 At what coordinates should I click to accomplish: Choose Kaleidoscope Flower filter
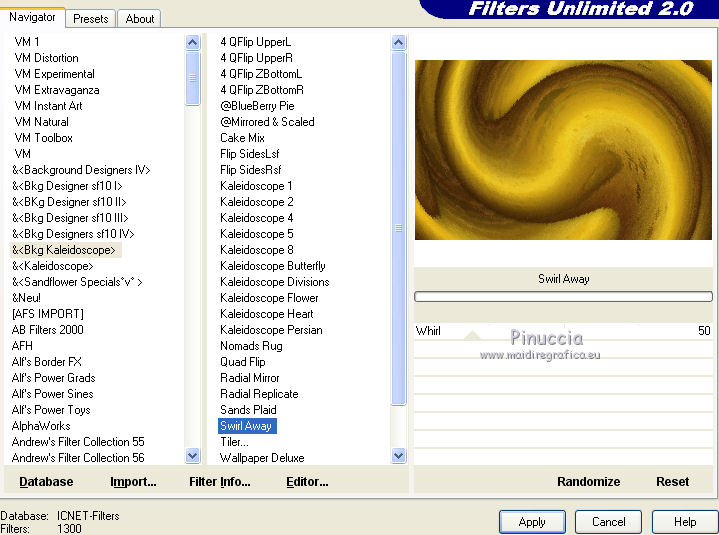tap(269, 298)
